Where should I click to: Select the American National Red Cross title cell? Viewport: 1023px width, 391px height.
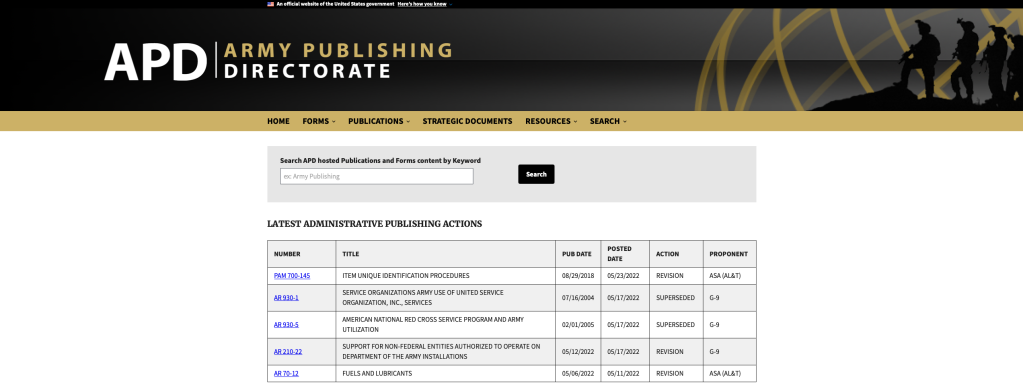click(x=446, y=324)
